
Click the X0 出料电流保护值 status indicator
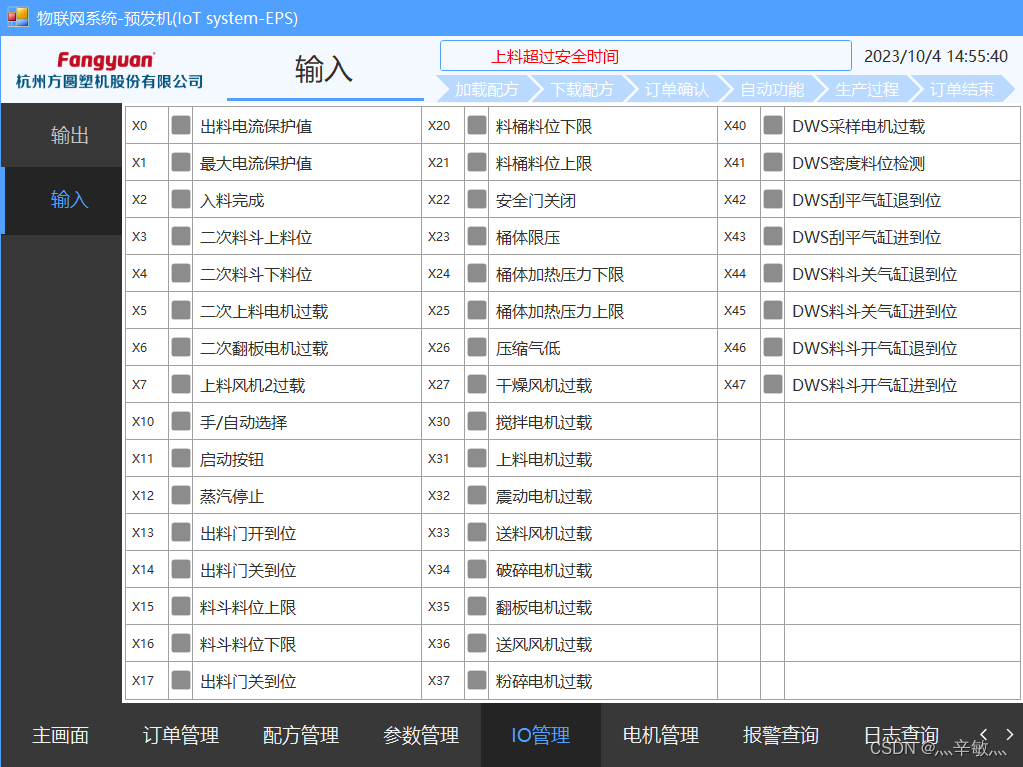181,125
